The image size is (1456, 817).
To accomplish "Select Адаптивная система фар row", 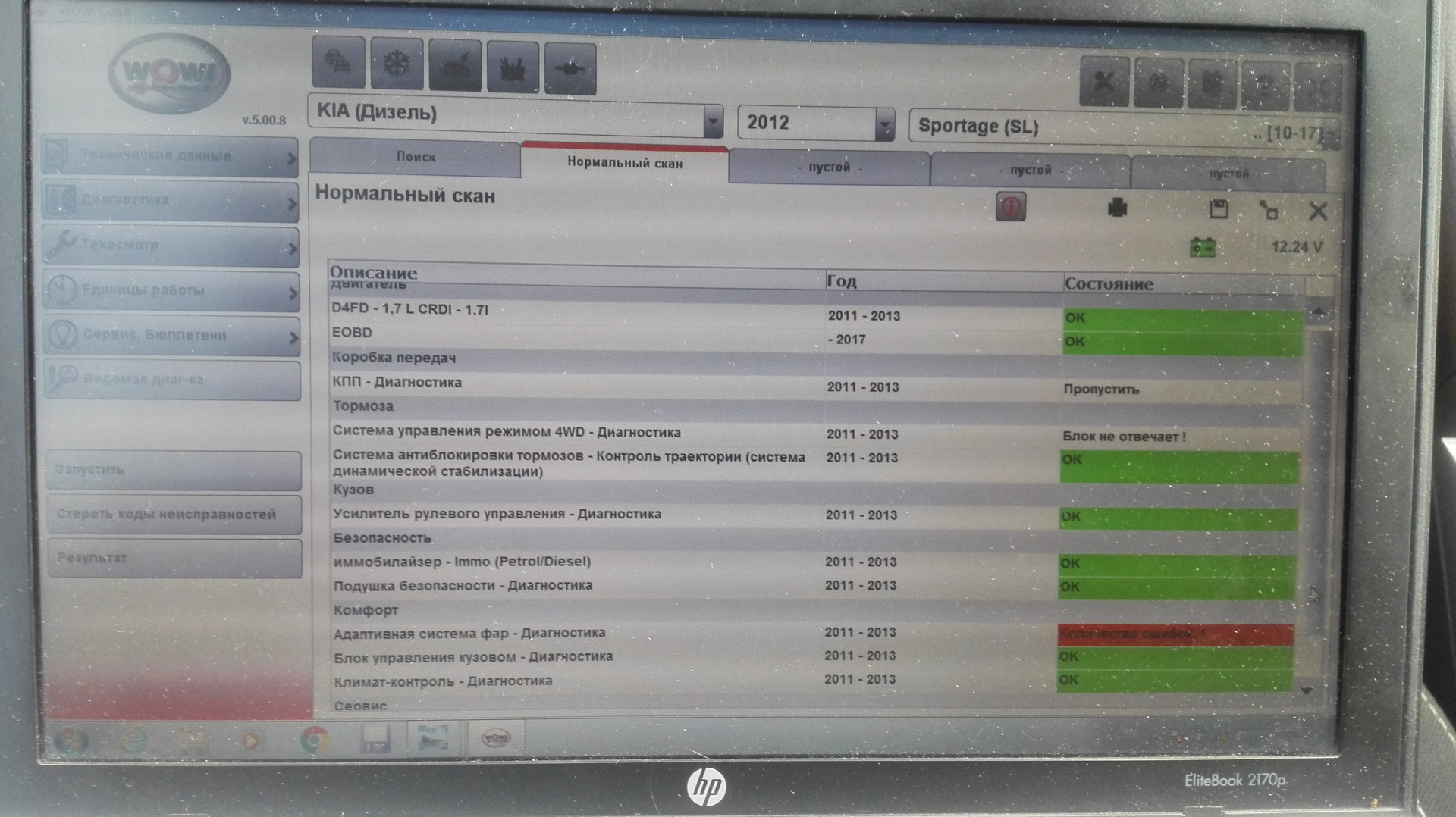I will point(815,633).
